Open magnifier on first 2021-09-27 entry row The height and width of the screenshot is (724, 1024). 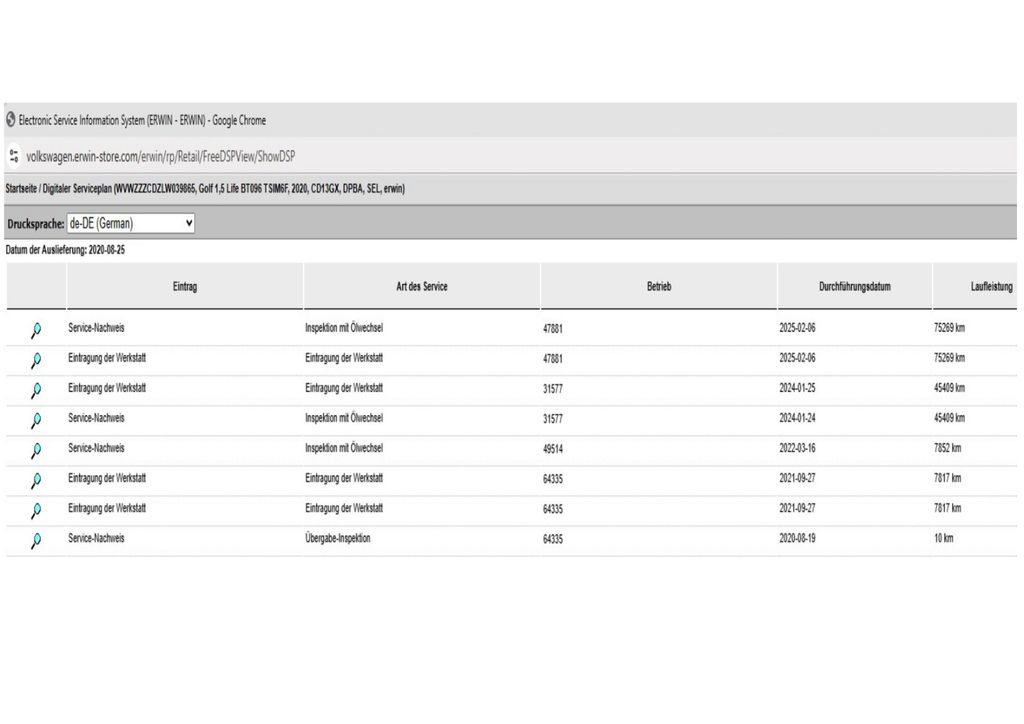[x=36, y=481]
